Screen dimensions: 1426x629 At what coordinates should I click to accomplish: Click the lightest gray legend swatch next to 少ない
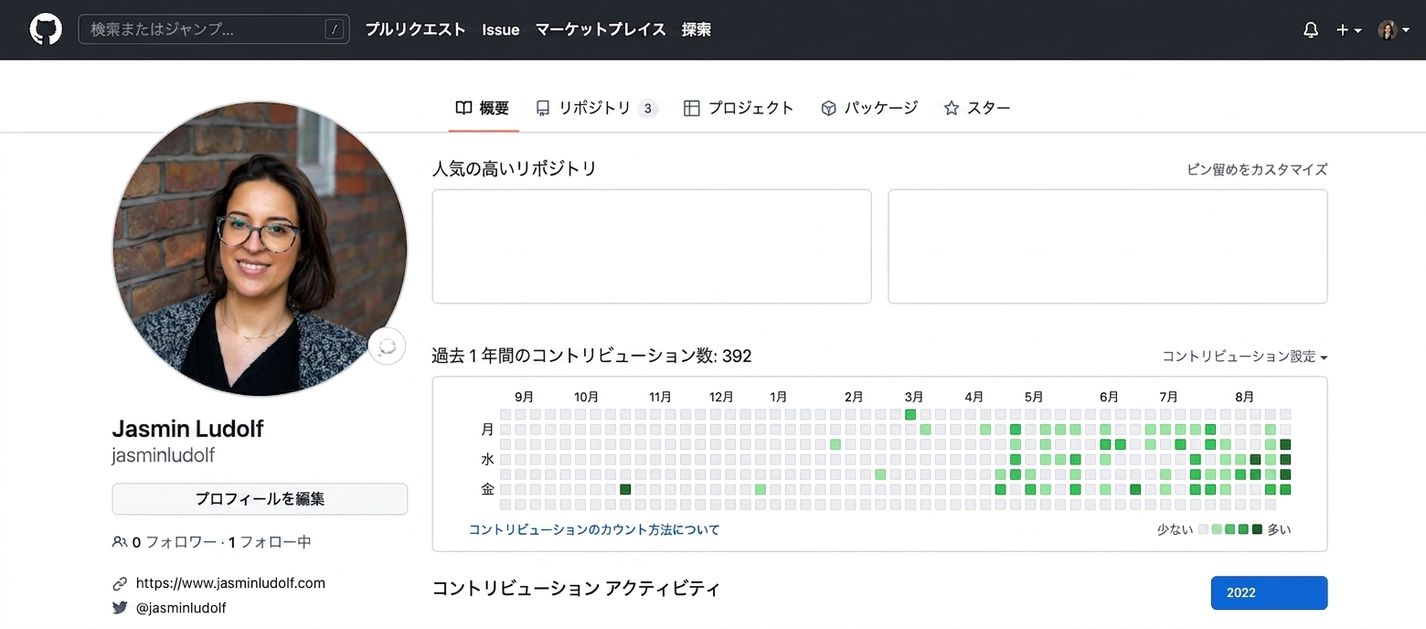[1203, 530]
